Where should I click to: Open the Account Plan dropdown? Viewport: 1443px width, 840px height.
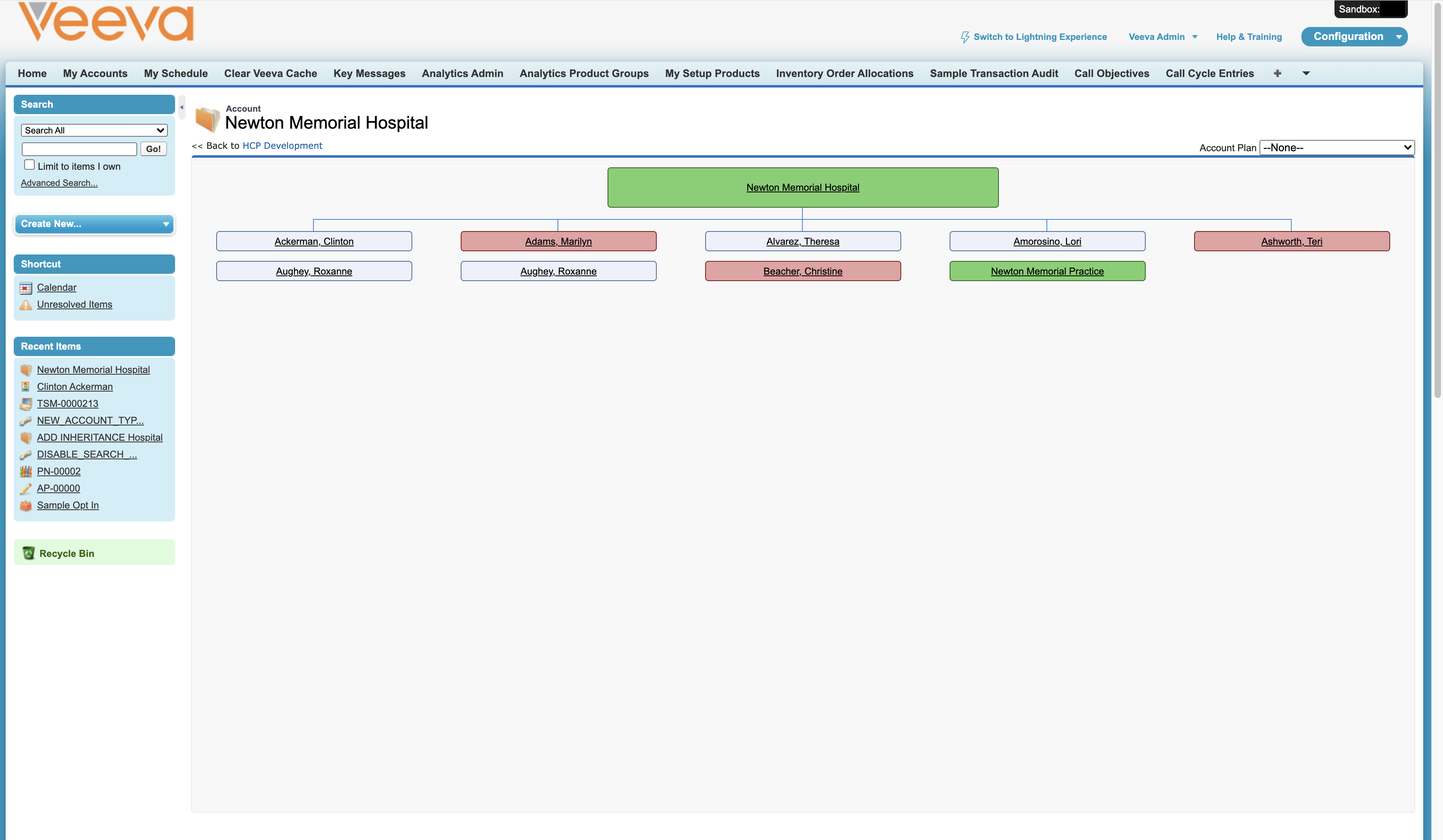coord(1336,148)
